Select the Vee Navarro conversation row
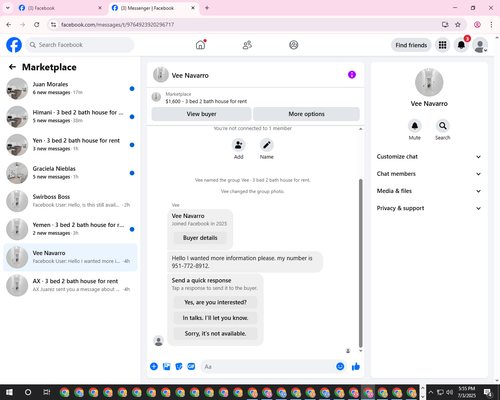500x400 pixels. (70, 257)
